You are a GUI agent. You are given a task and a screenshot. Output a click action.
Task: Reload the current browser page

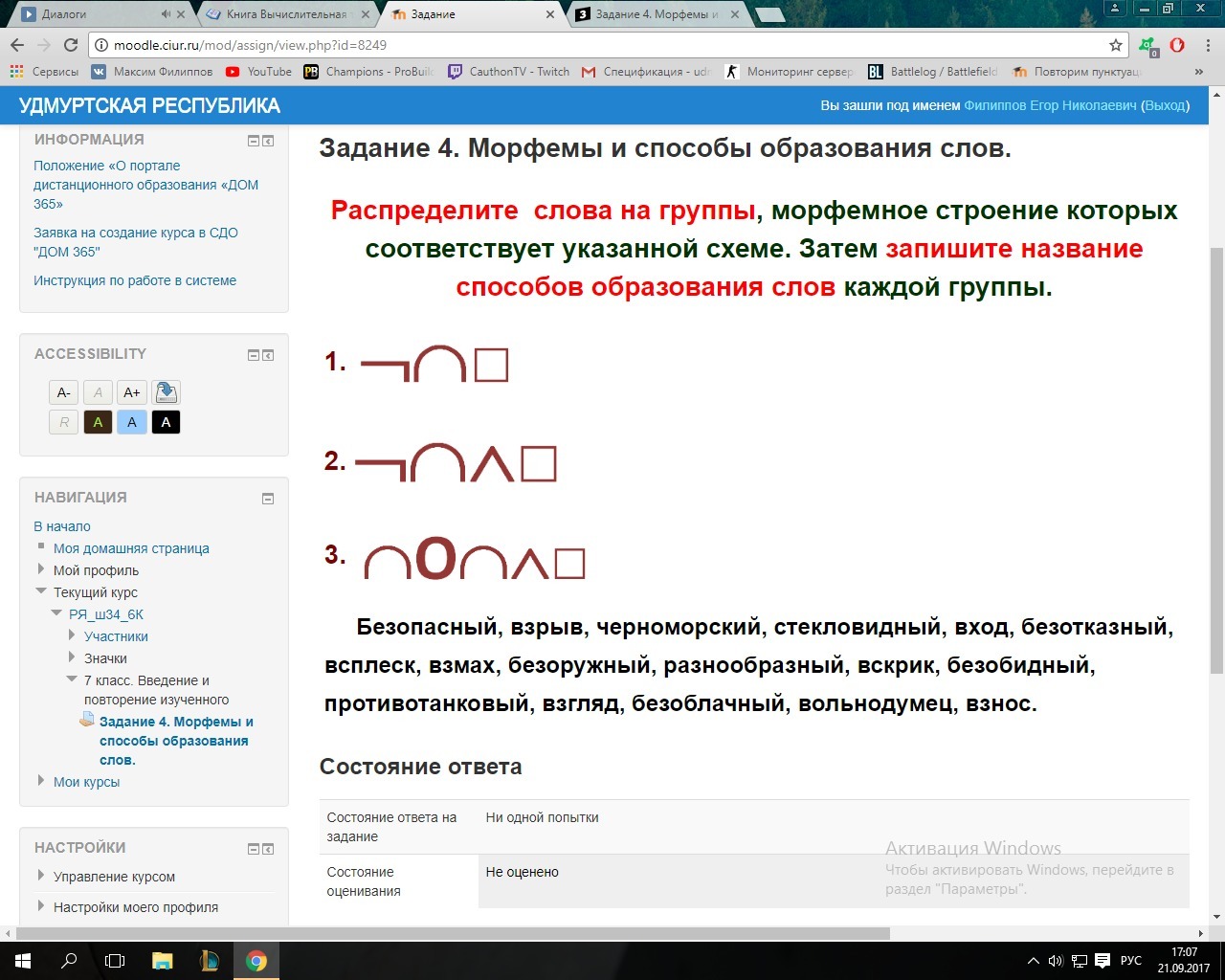pyautogui.click(x=70, y=45)
